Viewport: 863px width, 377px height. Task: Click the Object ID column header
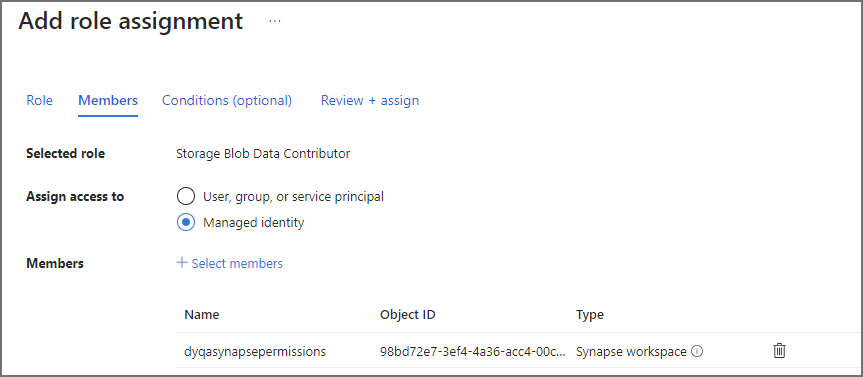[408, 315]
